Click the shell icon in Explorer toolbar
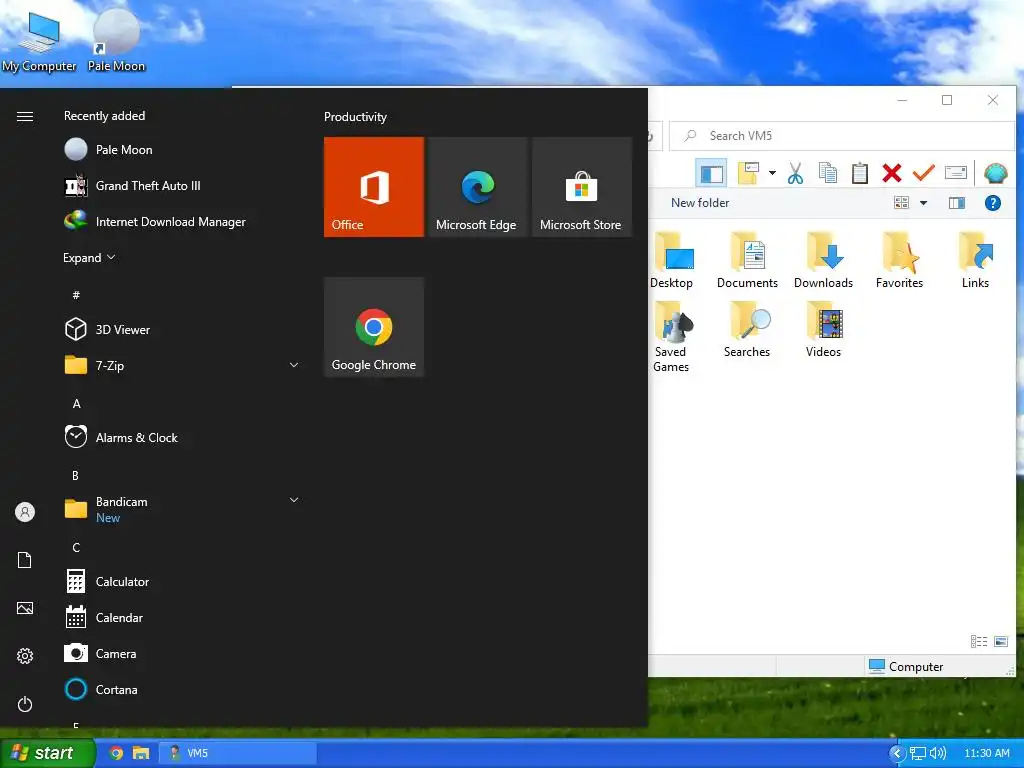1024x768 pixels. coord(995,173)
